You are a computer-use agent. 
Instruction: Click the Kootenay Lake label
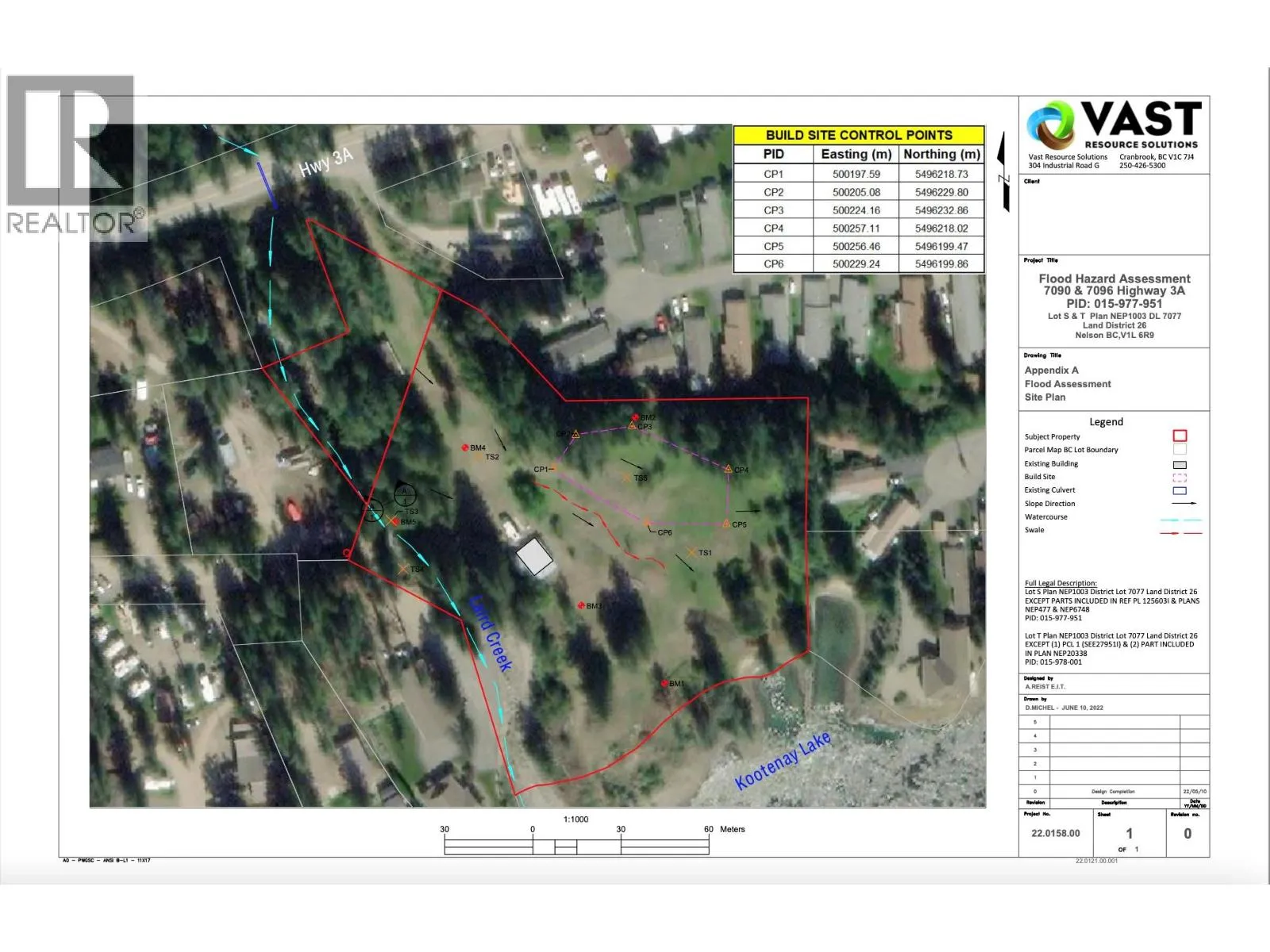tap(783, 760)
